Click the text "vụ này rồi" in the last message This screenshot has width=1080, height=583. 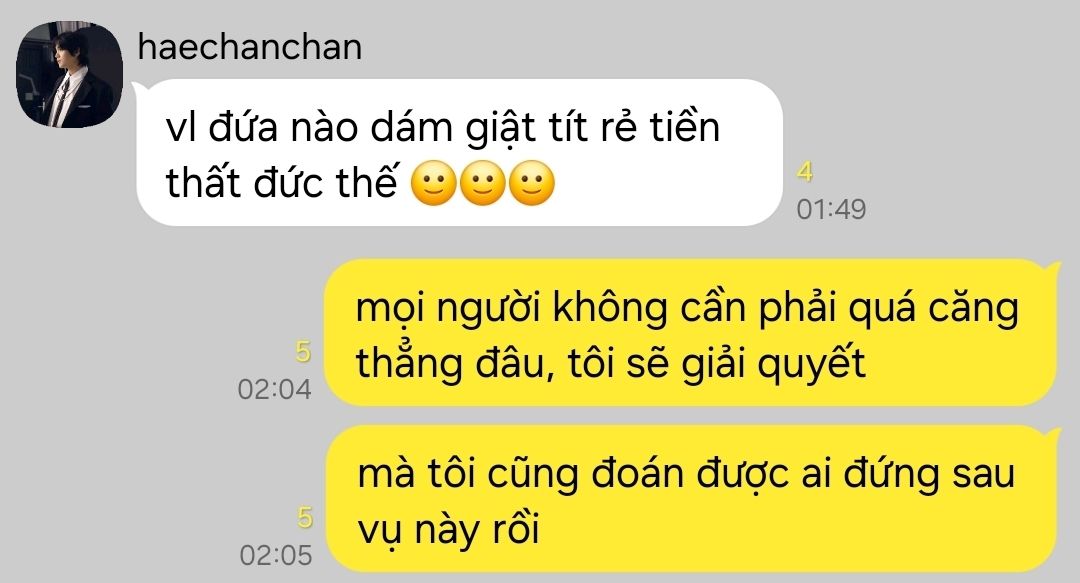click(x=448, y=531)
